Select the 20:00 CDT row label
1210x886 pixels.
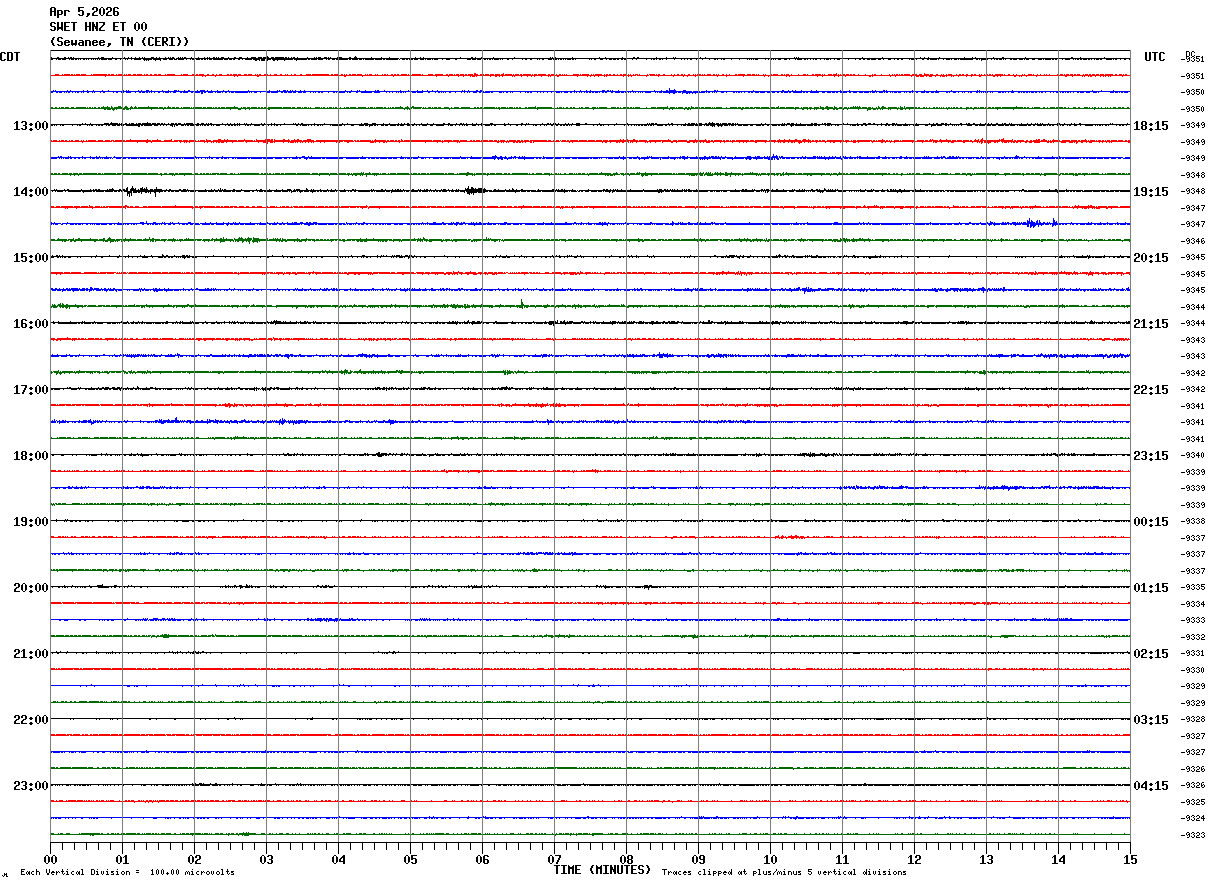(x=31, y=588)
